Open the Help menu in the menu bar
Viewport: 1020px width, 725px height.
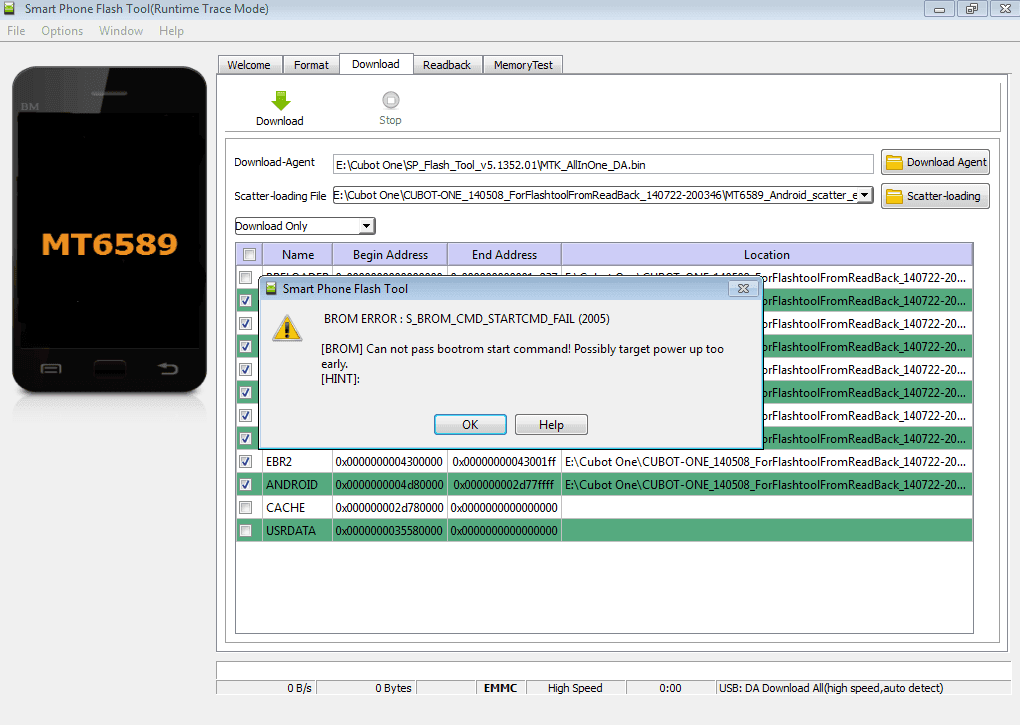(171, 31)
